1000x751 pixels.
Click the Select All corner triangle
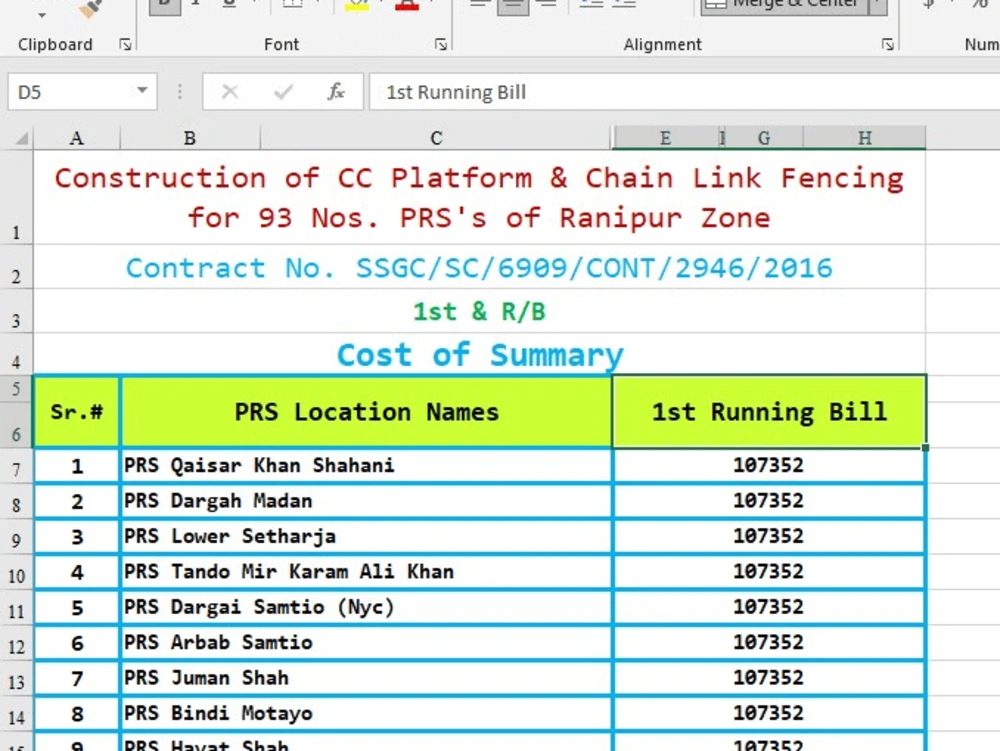22,138
